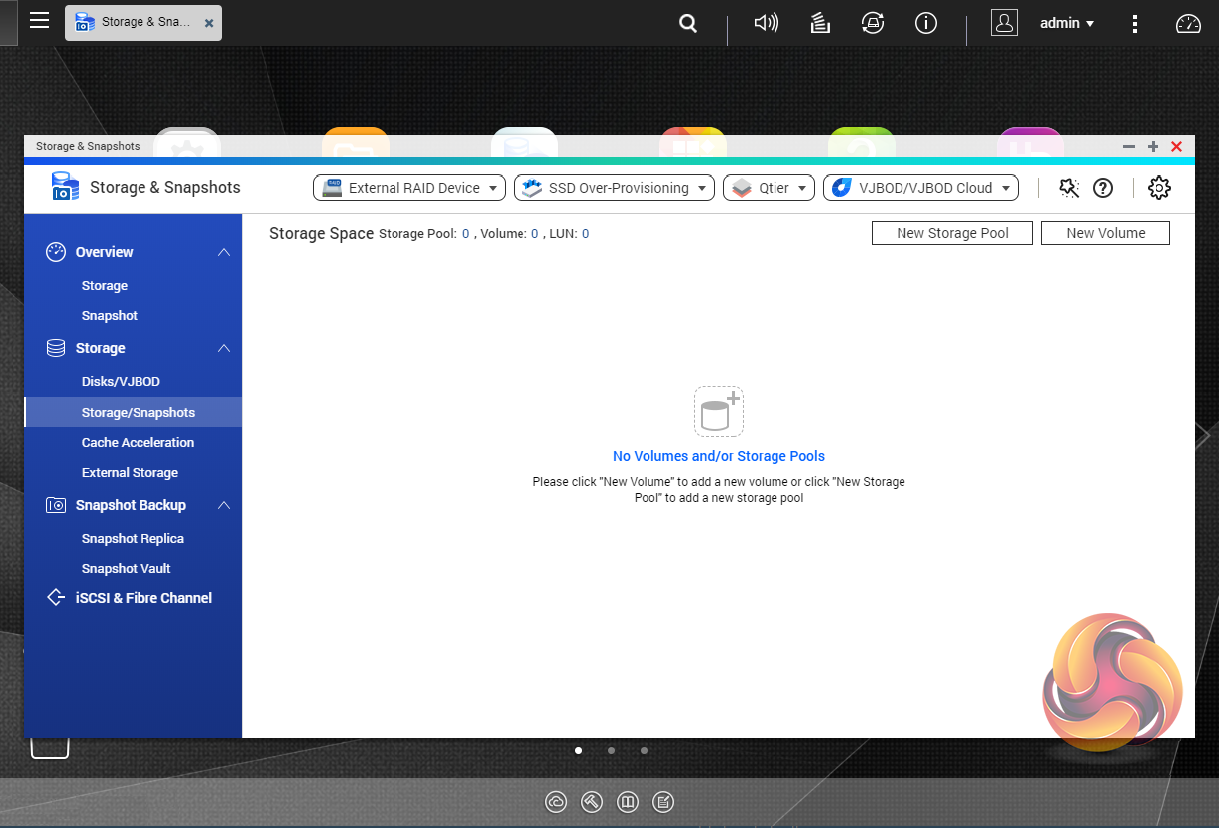This screenshot has height=829, width=1219.
Task: Open Storage under Overview
Action: click(105, 286)
